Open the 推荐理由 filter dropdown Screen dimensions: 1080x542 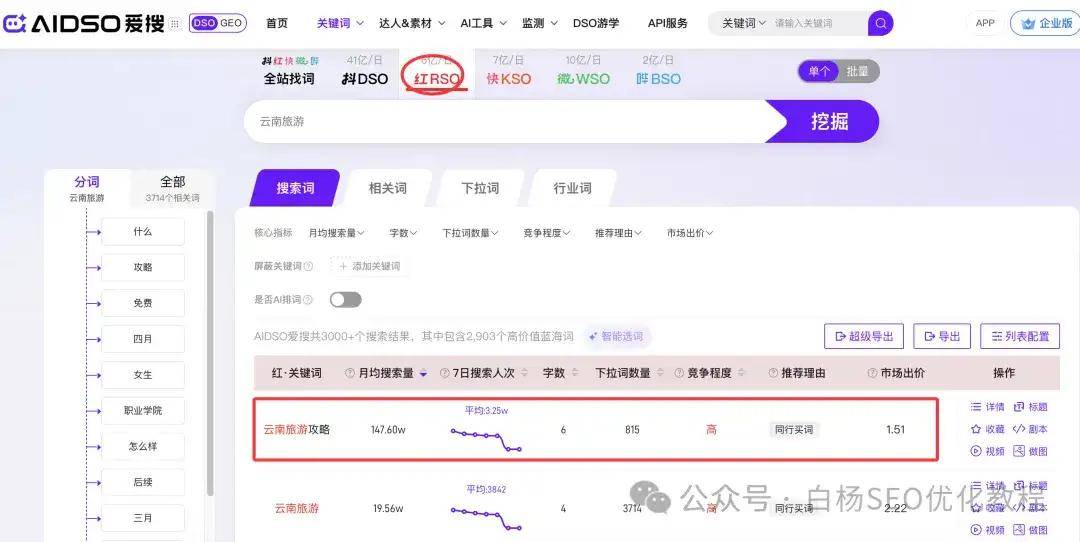tap(618, 233)
